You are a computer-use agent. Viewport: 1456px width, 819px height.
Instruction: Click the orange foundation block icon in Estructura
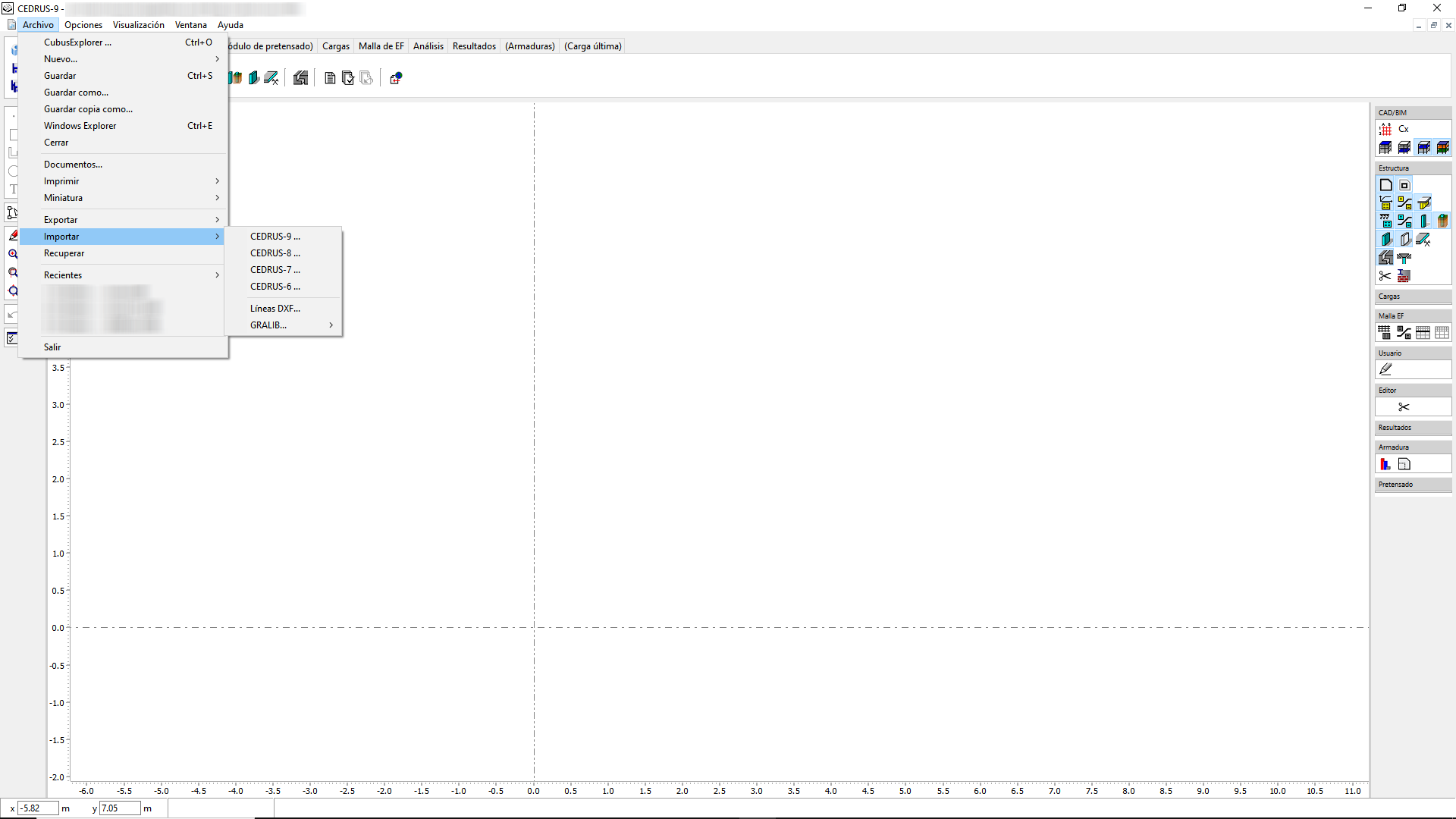click(x=1442, y=221)
